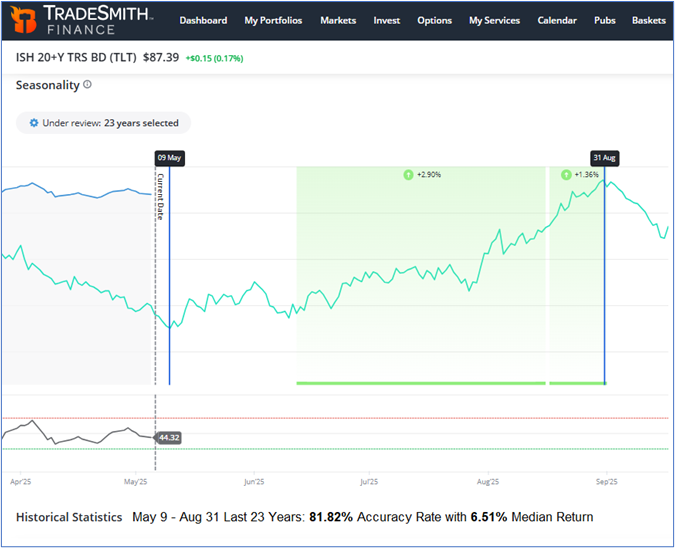Click the +1.36% seasonal window label

[x=586, y=175]
